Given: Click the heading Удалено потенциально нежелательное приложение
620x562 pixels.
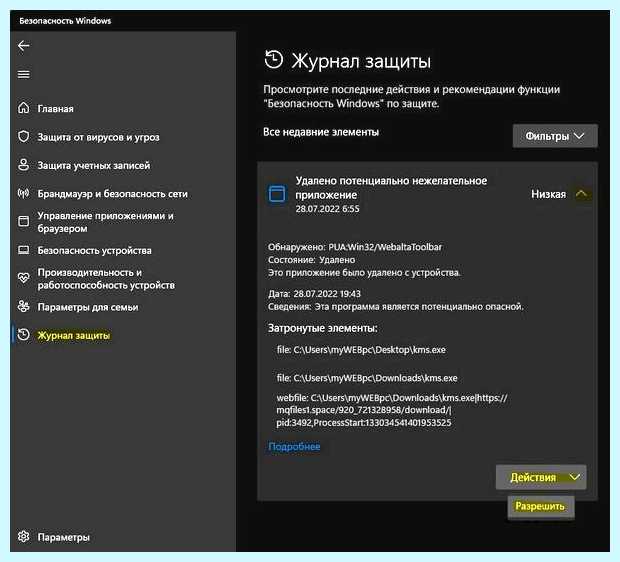Looking at the screenshot, I should (391, 187).
